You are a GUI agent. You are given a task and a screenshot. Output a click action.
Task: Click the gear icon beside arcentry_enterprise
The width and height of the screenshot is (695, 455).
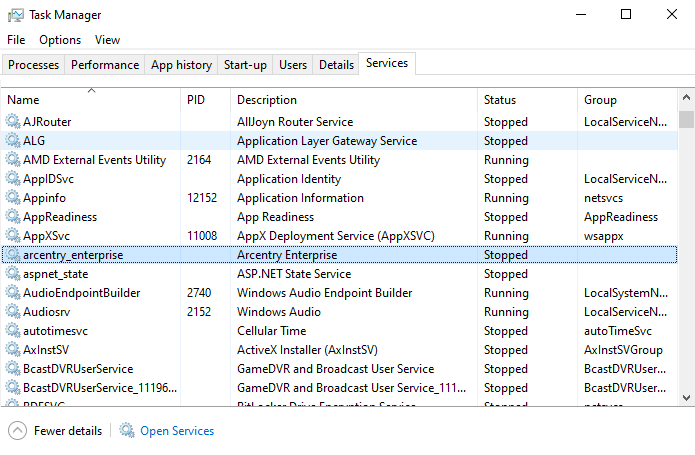pyautogui.click(x=13, y=255)
